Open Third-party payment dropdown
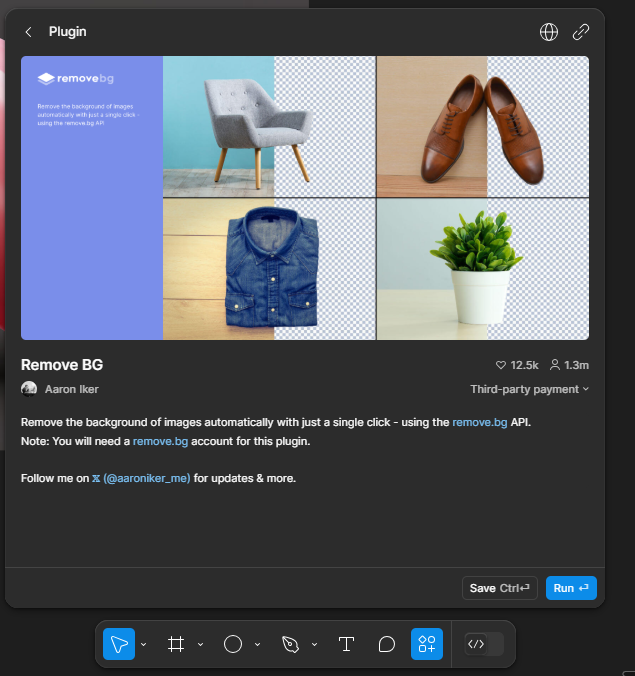 point(529,389)
